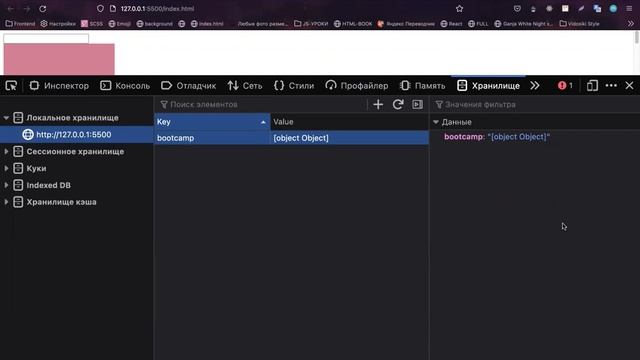The image size is (640, 360).
Task: Go back in browser history
Action: (11, 9)
